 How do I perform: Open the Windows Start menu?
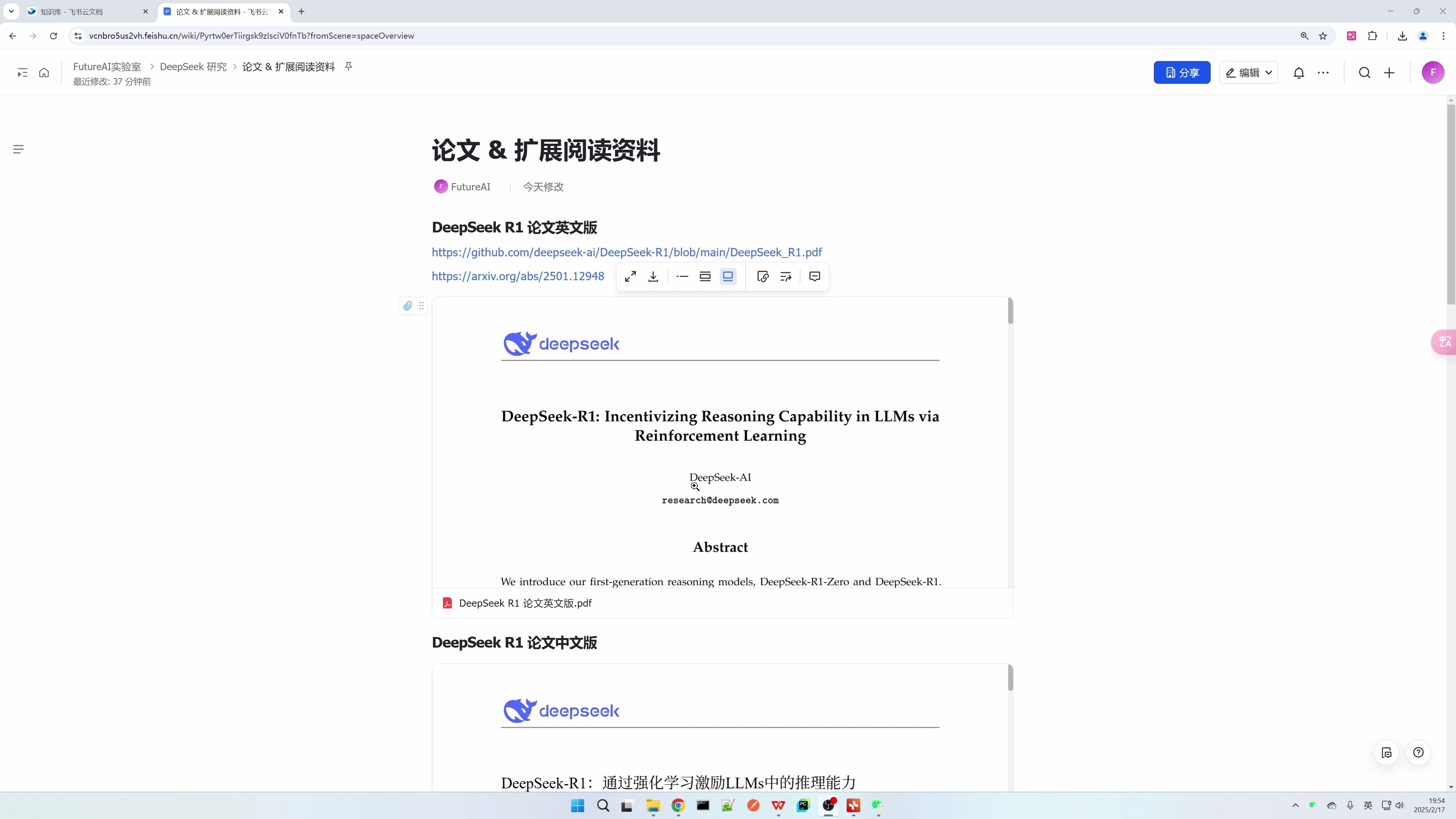point(577,805)
